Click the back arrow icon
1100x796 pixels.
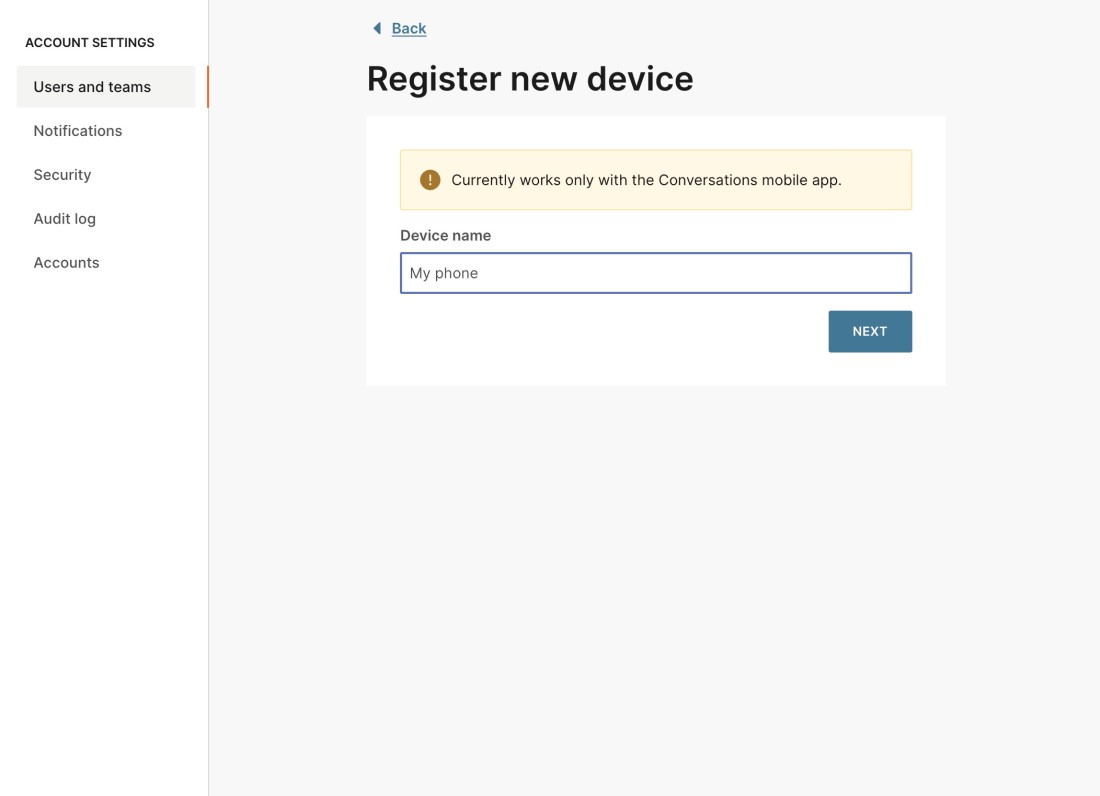point(377,28)
